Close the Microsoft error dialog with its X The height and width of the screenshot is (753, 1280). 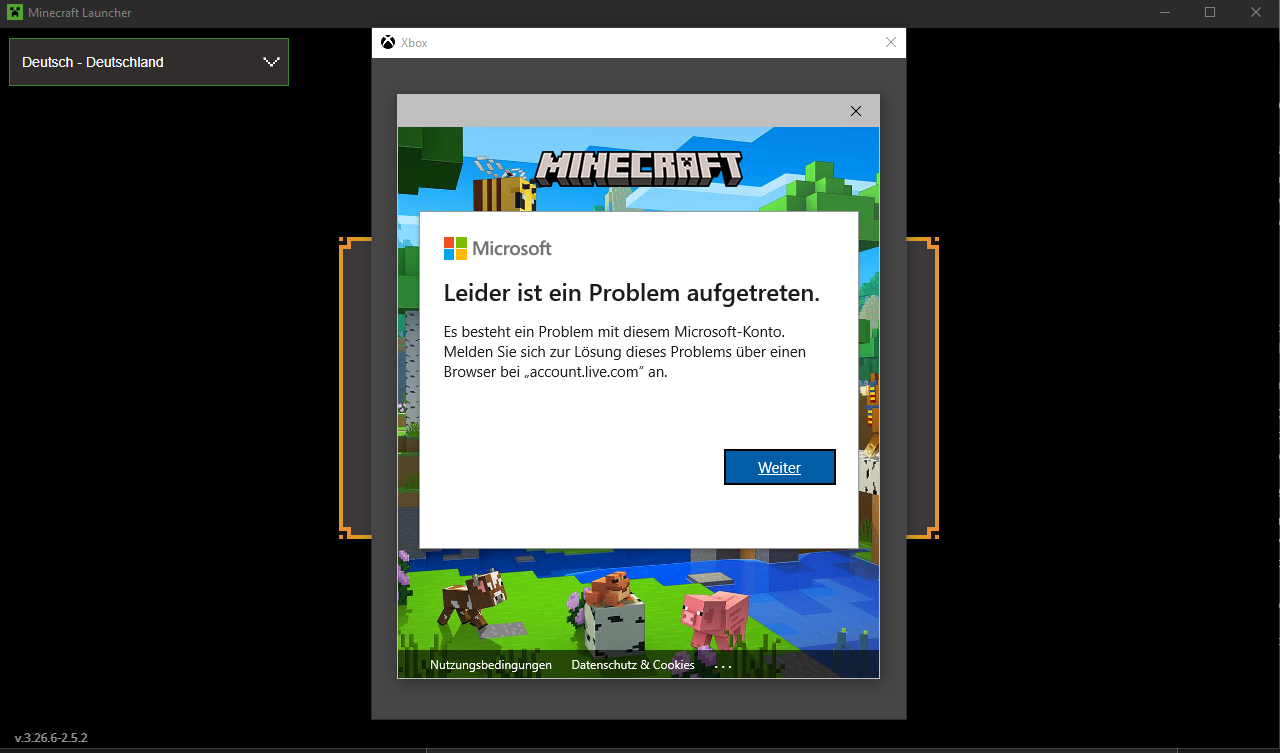tap(855, 111)
